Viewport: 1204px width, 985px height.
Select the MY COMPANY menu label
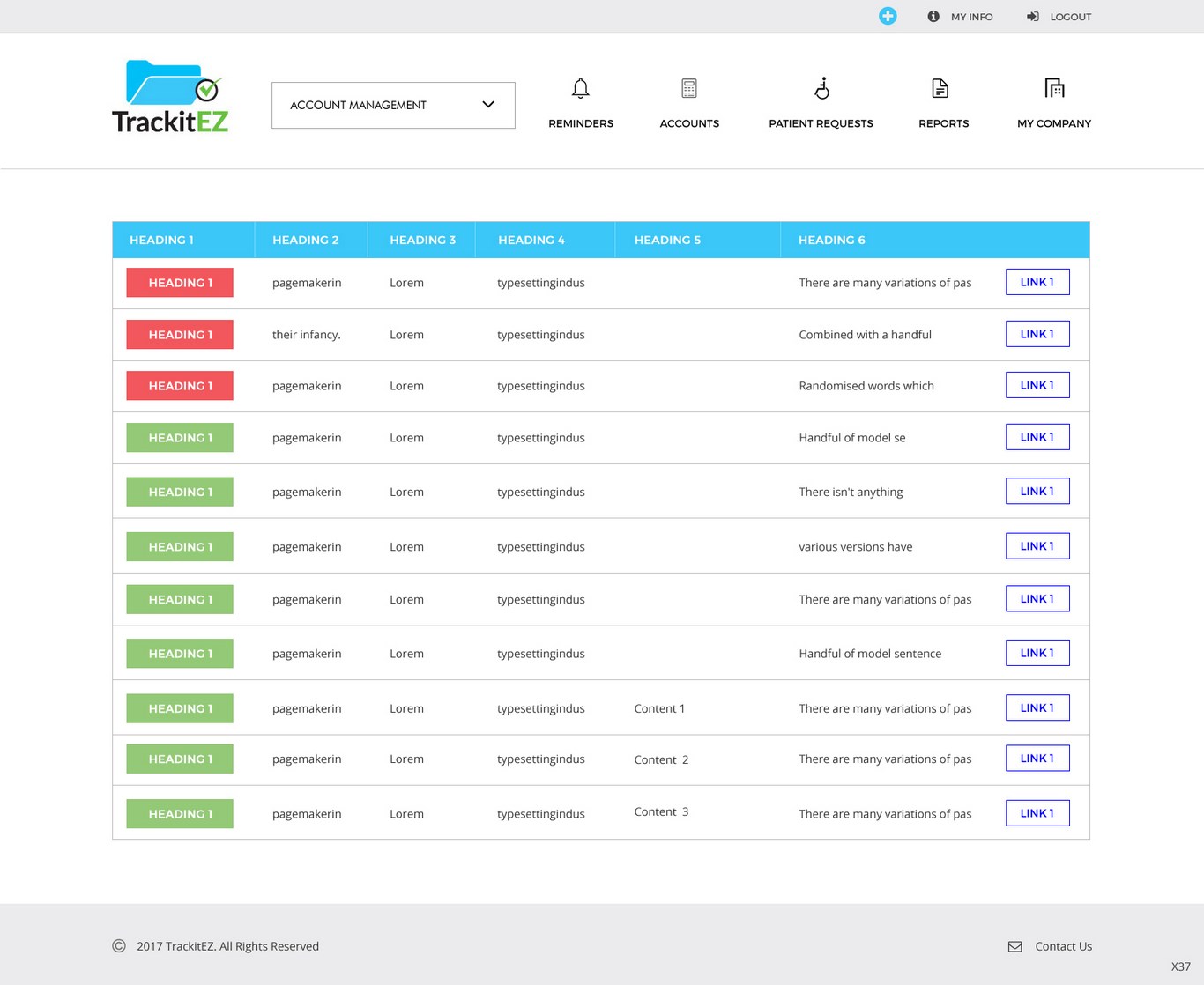(1054, 123)
